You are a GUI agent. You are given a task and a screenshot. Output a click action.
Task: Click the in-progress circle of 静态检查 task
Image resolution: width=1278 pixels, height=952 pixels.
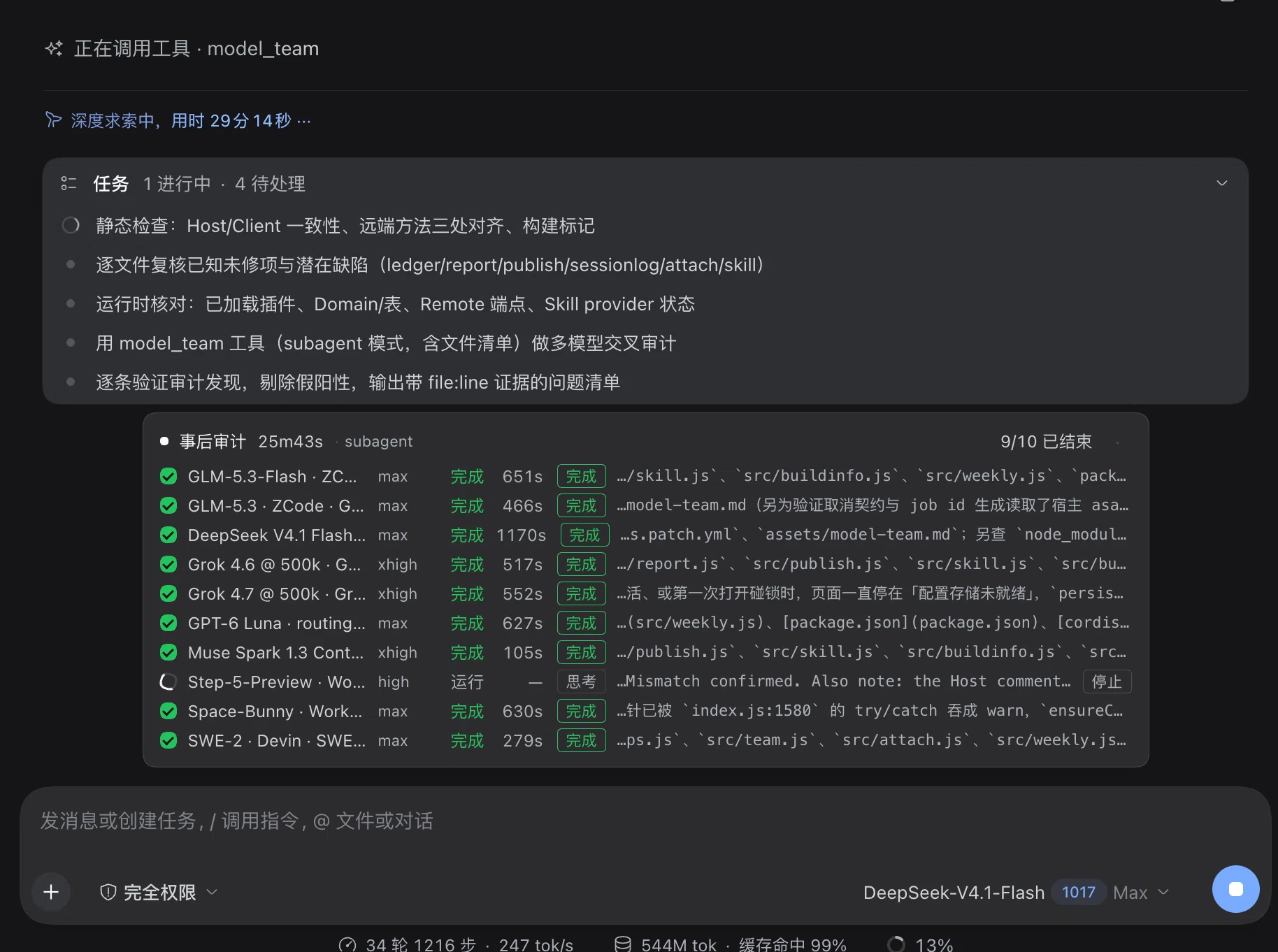pyautogui.click(x=71, y=225)
